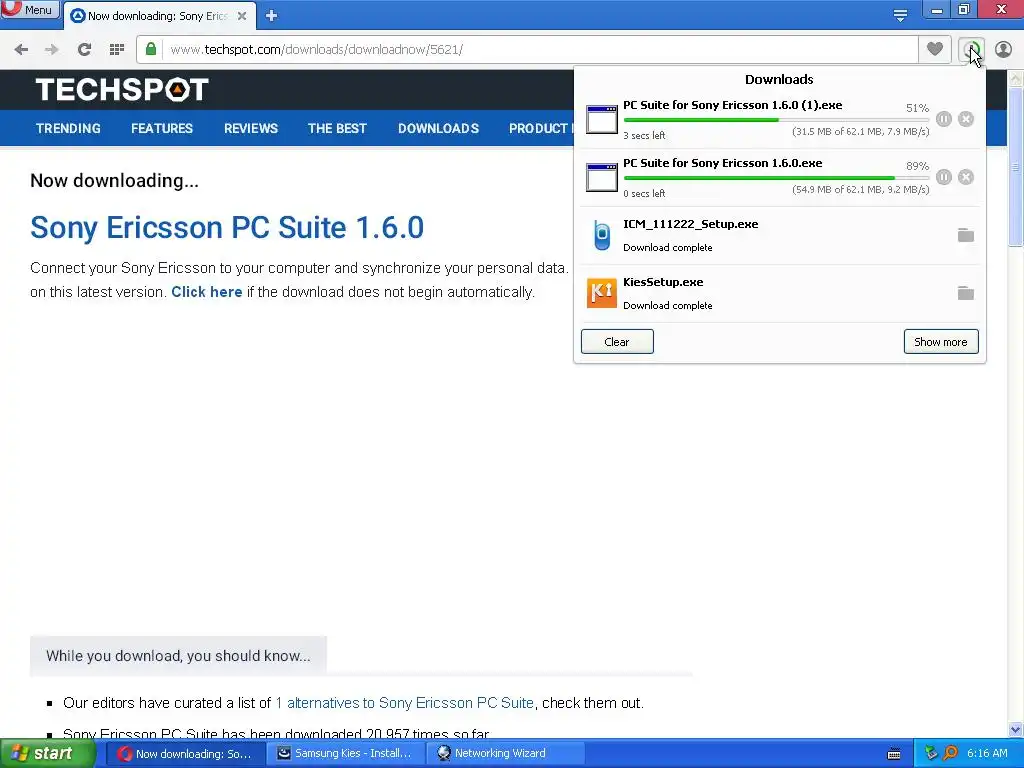Cancel PC Suite 1.6.0 (1).exe download
The width and height of the screenshot is (1024, 768).
[966, 119]
